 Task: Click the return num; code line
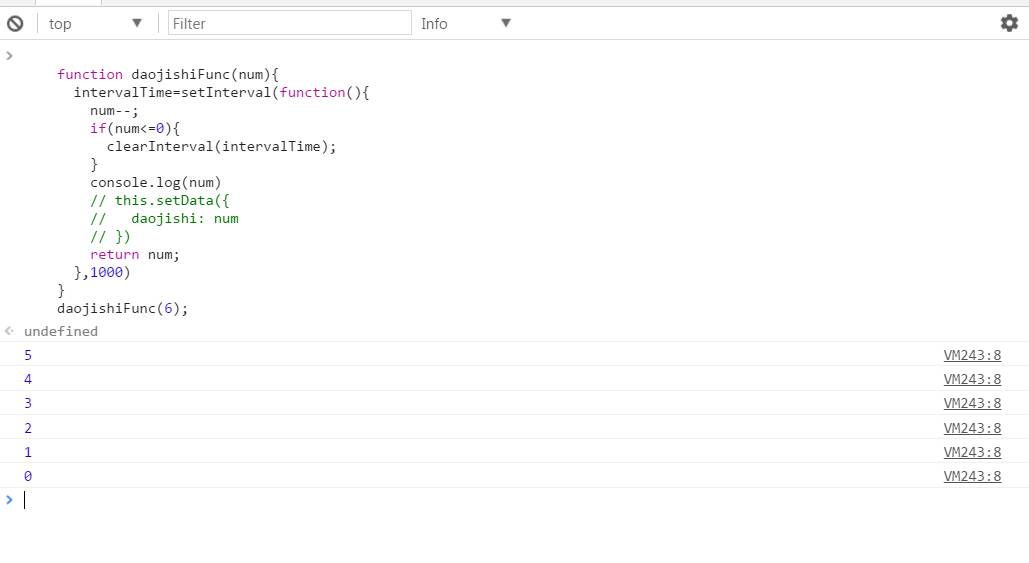click(134, 254)
